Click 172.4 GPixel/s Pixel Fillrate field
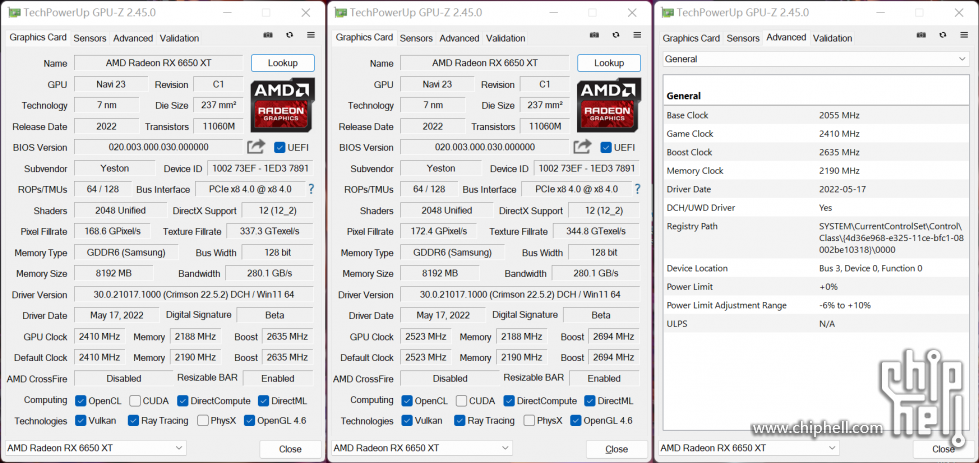979x463 pixels. pos(438,232)
